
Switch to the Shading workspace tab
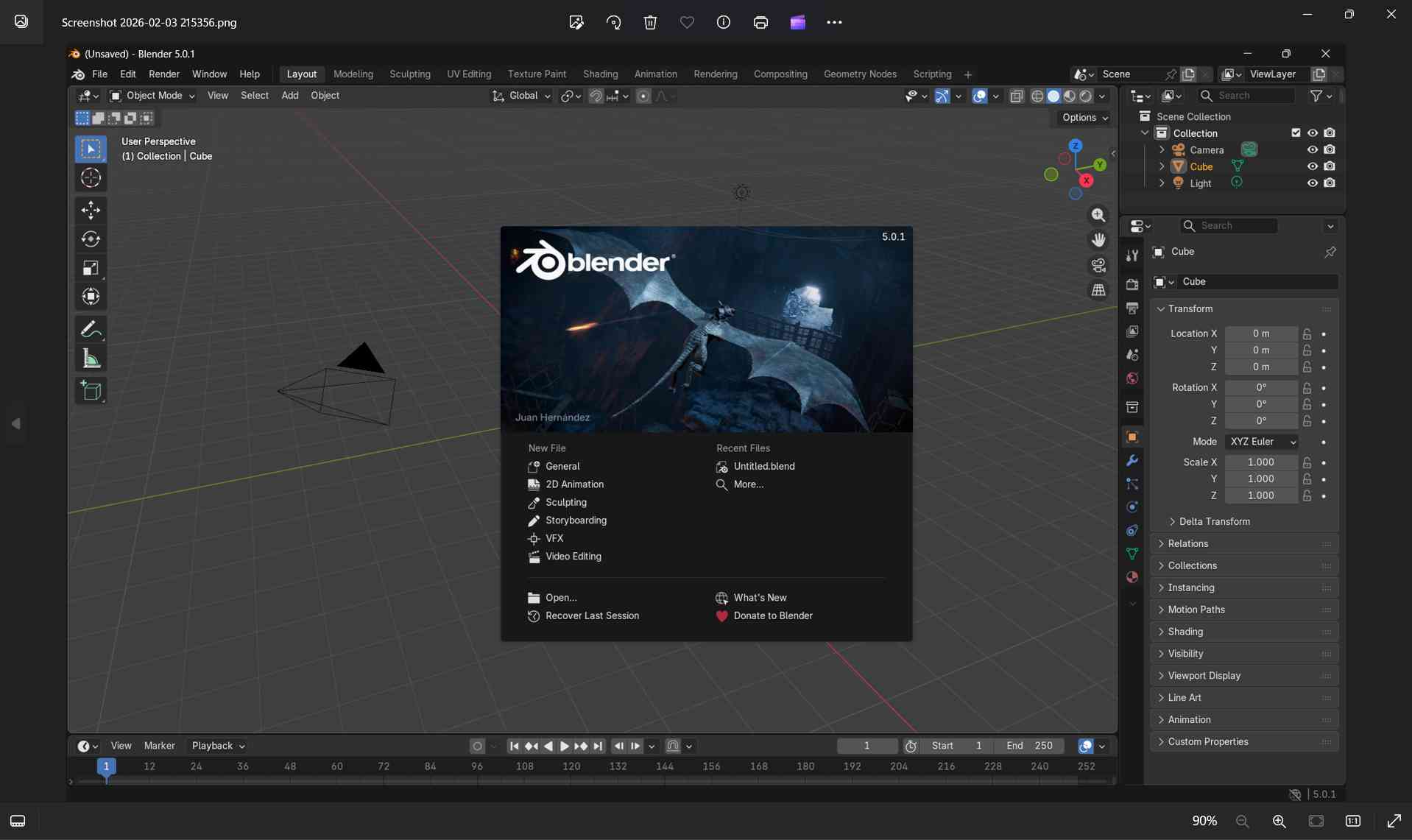tap(600, 74)
